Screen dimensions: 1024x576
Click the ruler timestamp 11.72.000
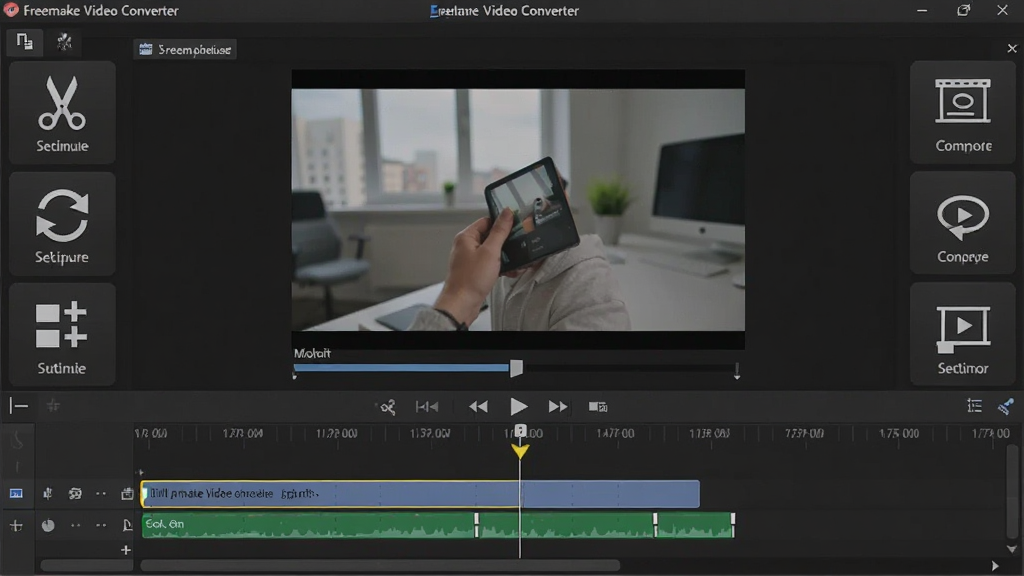(x=336, y=433)
